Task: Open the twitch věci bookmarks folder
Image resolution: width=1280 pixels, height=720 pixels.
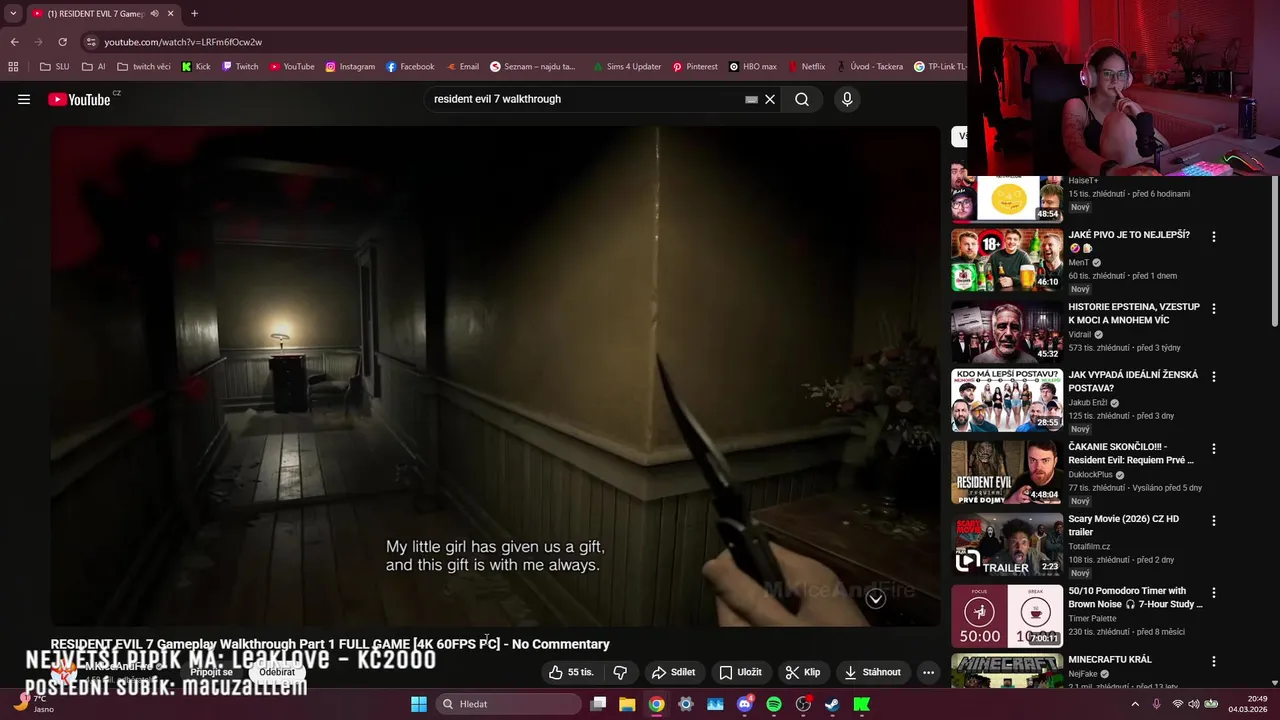Action: (x=144, y=67)
